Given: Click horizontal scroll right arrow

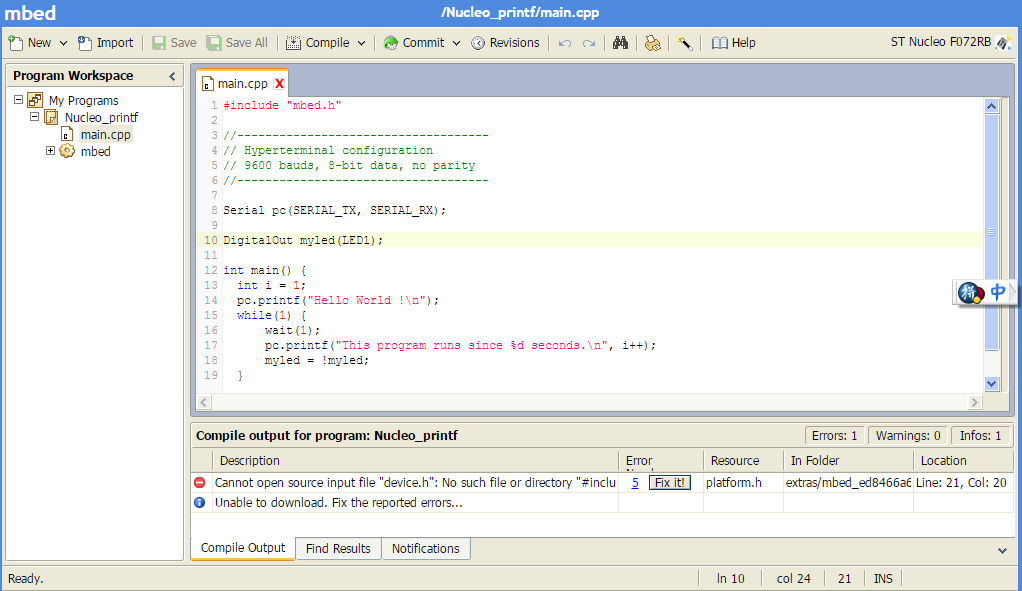Looking at the screenshot, I should (x=975, y=402).
